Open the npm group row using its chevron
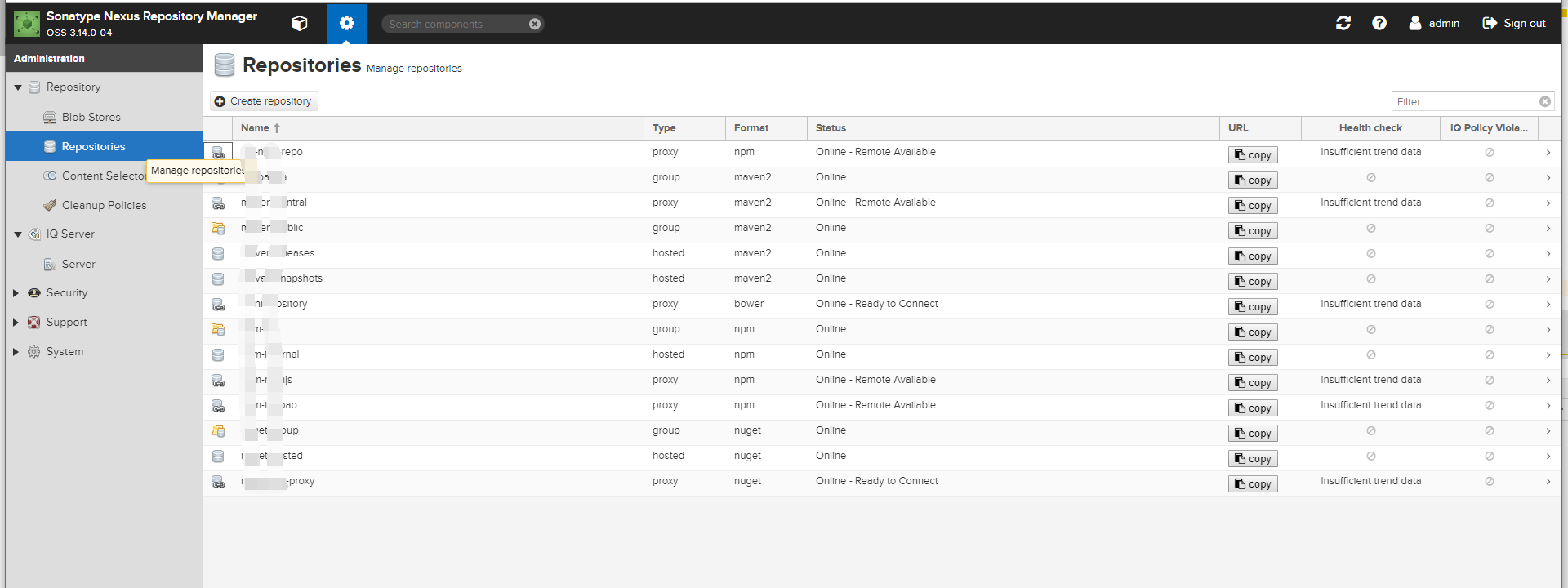The width and height of the screenshot is (1568, 588). point(1548,330)
